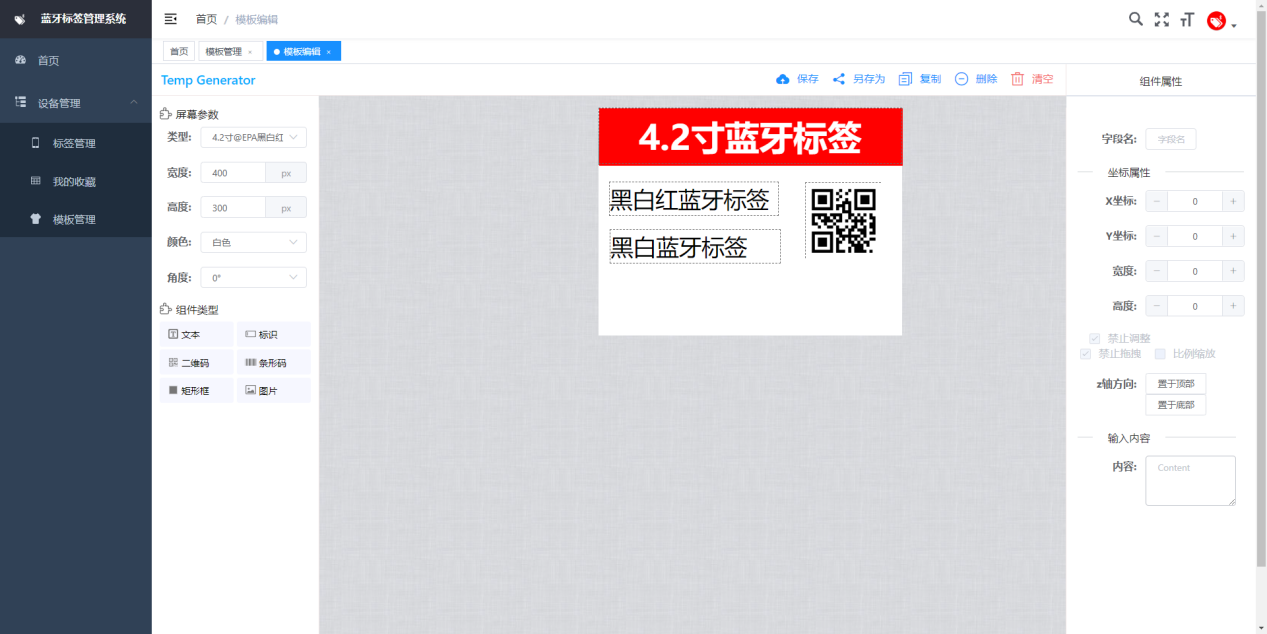Enable the 比例缩放 checkbox
The image size is (1267, 634).
tap(1160, 354)
